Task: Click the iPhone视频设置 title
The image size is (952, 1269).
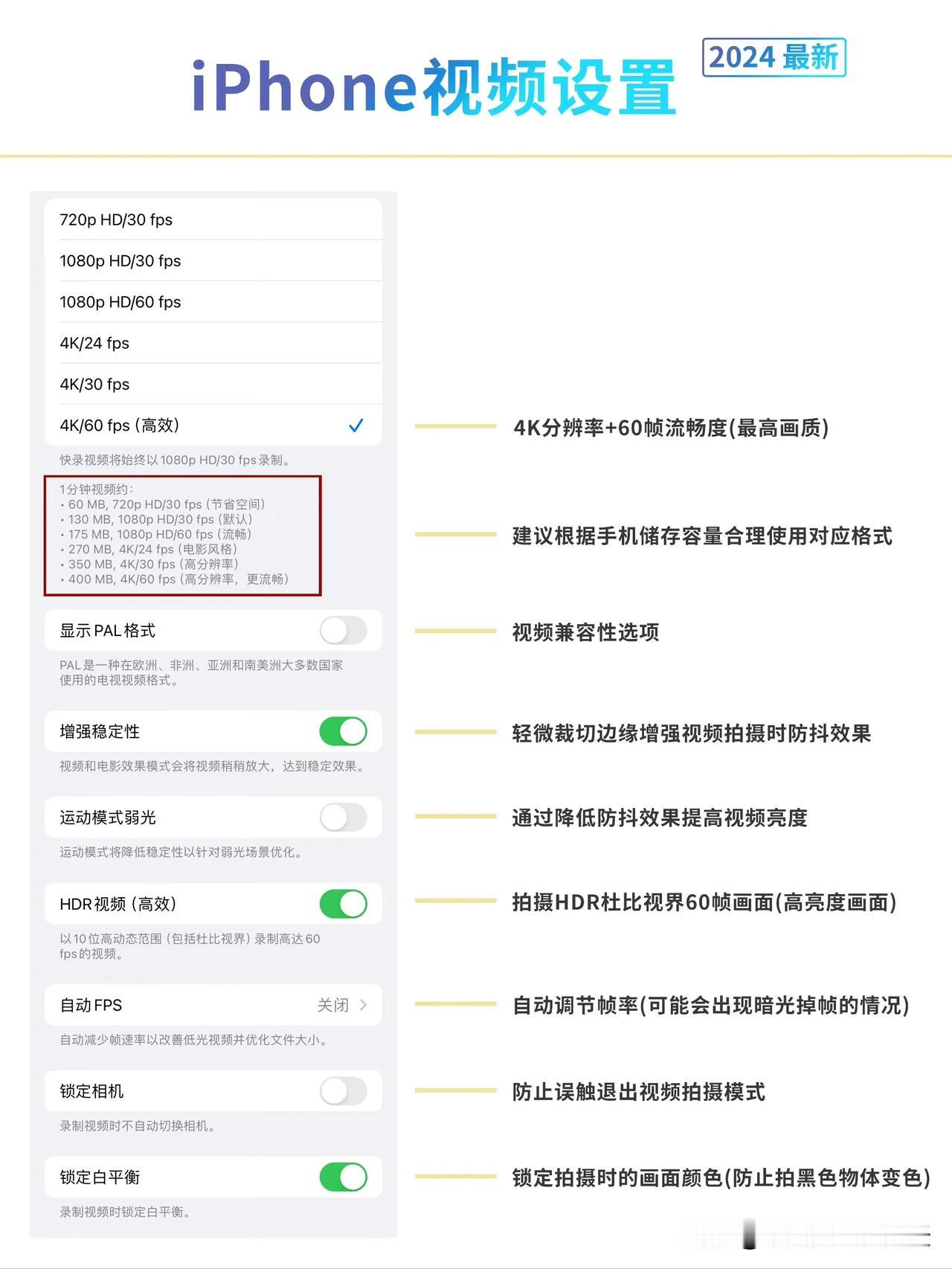Action: click(434, 87)
